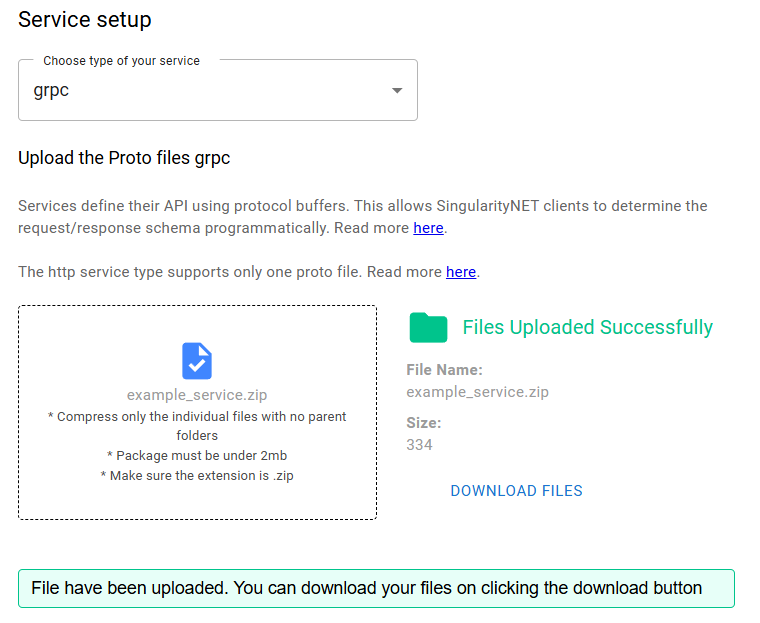Screen dimensions: 760x623
Task: Open the grpc service type combo box
Action: [200, 90]
